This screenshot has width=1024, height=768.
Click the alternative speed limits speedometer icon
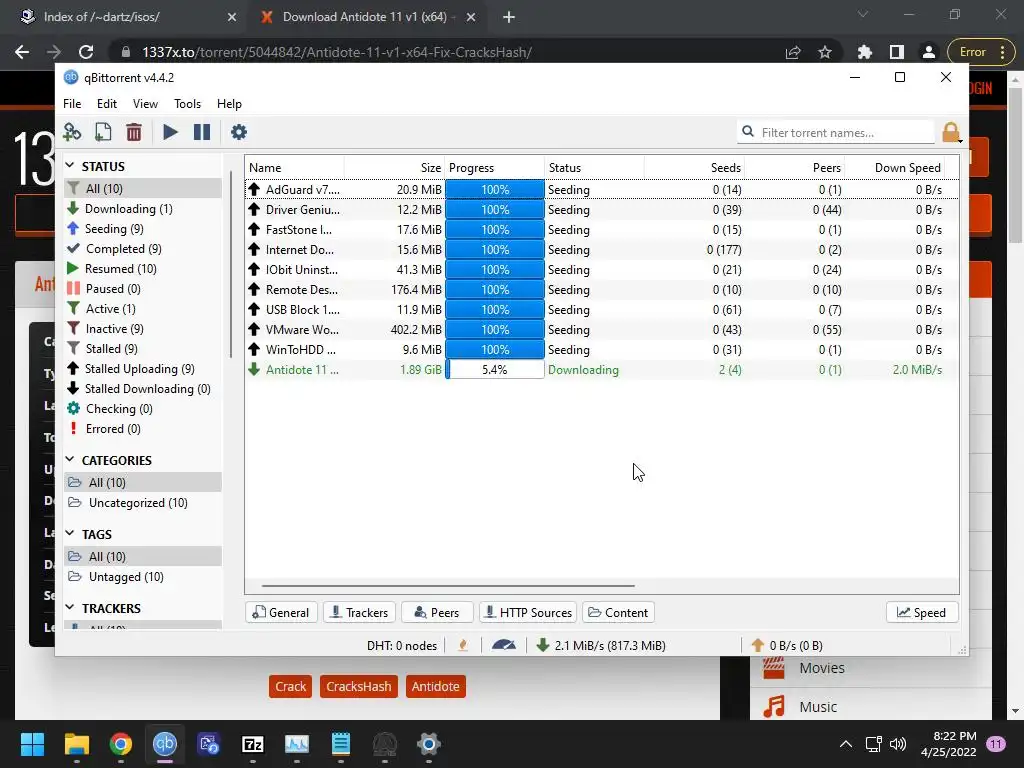click(504, 645)
